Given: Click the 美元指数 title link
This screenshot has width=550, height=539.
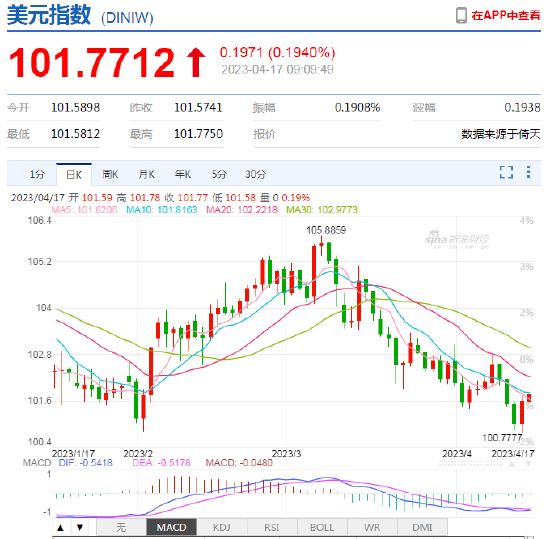Looking at the screenshot, I should coord(49,15).
